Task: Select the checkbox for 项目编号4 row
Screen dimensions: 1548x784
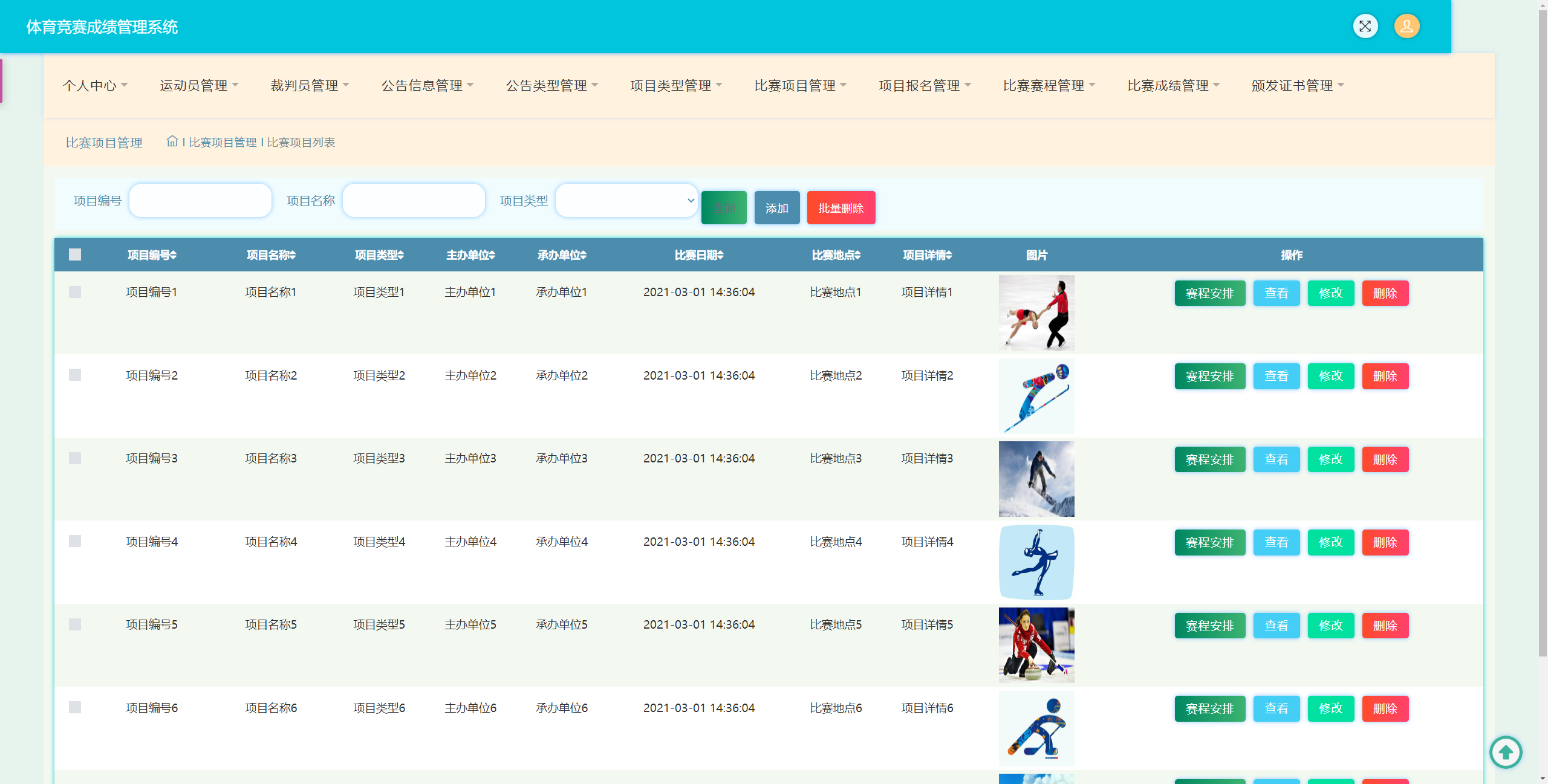Action: click(75, 541)
